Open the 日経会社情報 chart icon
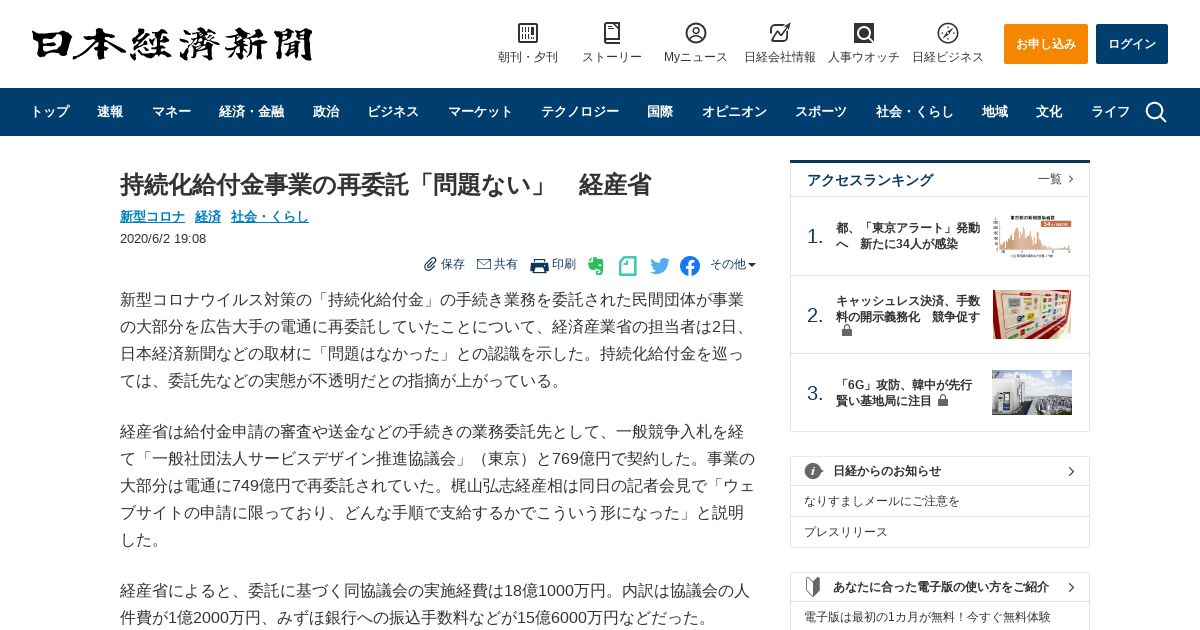 point(780,33)
